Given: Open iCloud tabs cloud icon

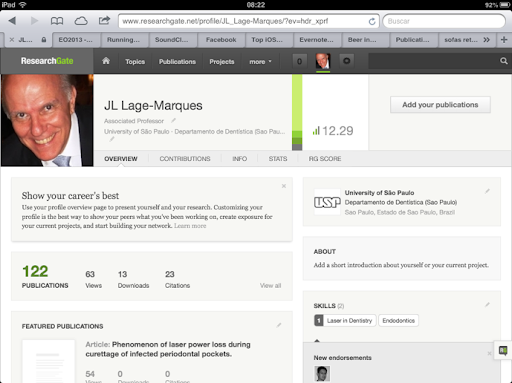Looking at the screenshot, I should click(x=81, y=21).
